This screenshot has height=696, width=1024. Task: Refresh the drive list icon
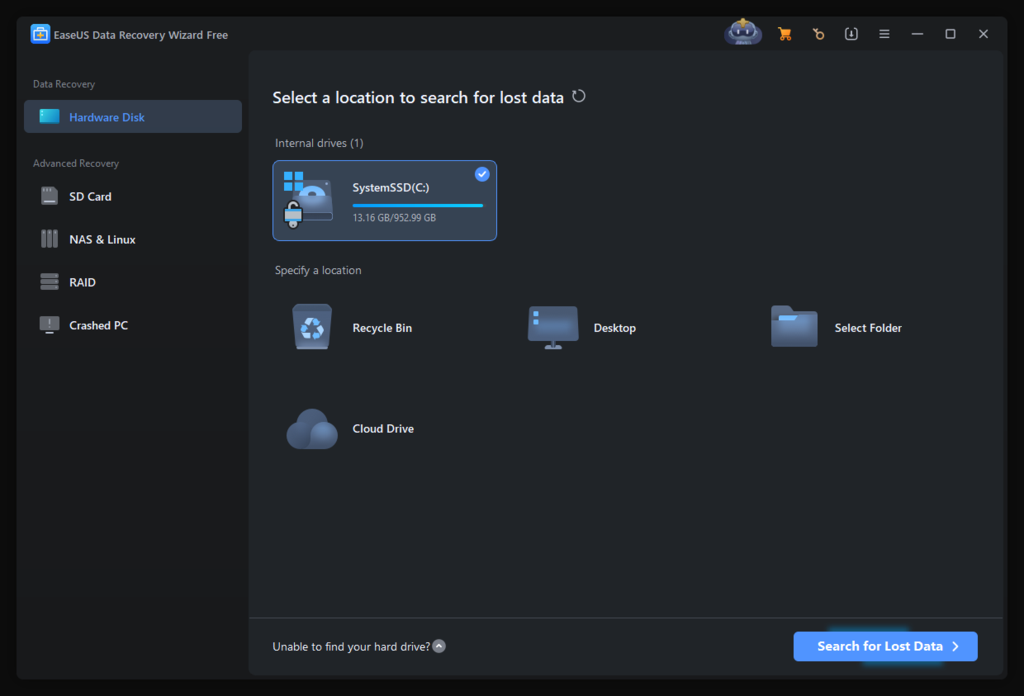pyautogui.click(x=579, y=97)
